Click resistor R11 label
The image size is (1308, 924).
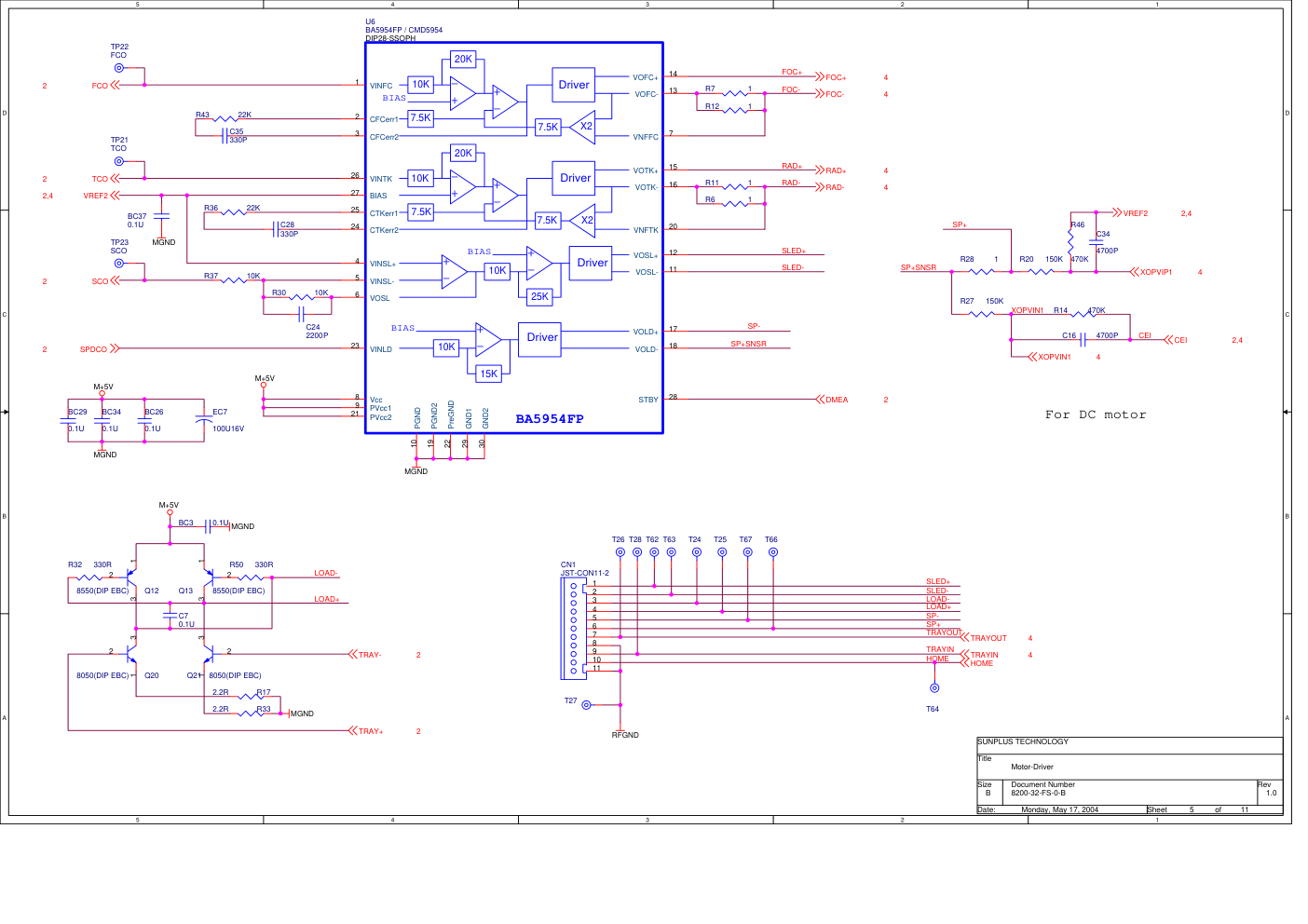click(x=712, y=183)
